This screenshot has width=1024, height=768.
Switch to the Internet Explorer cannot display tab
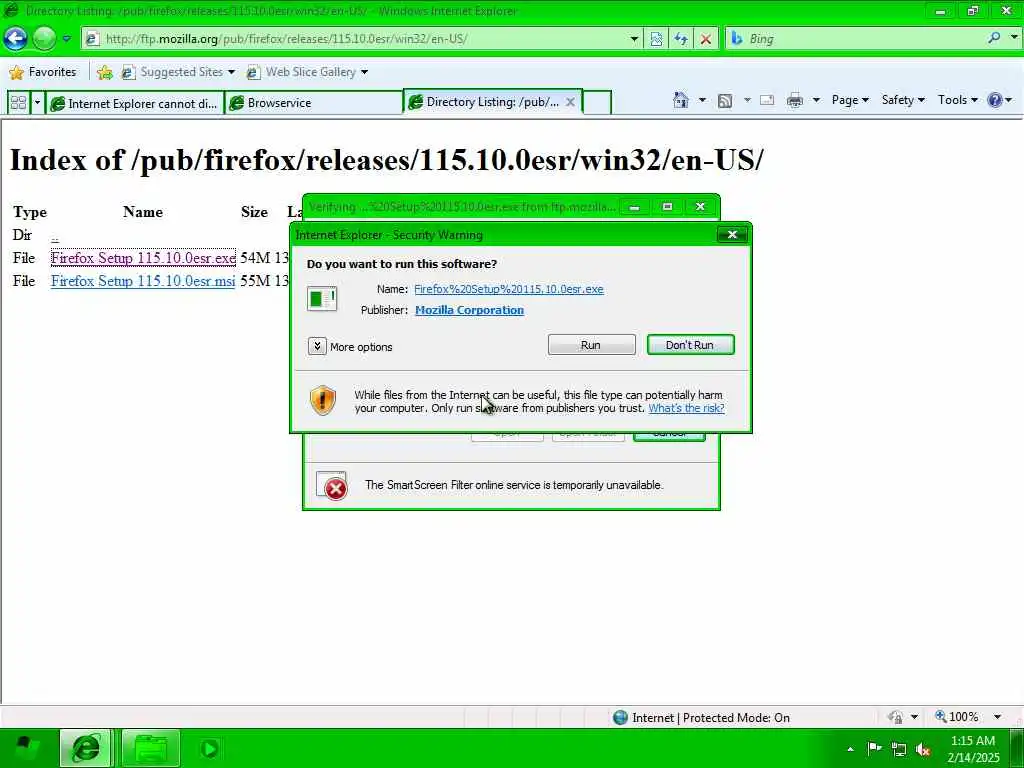pyautogui.click(x=135, y=103)
